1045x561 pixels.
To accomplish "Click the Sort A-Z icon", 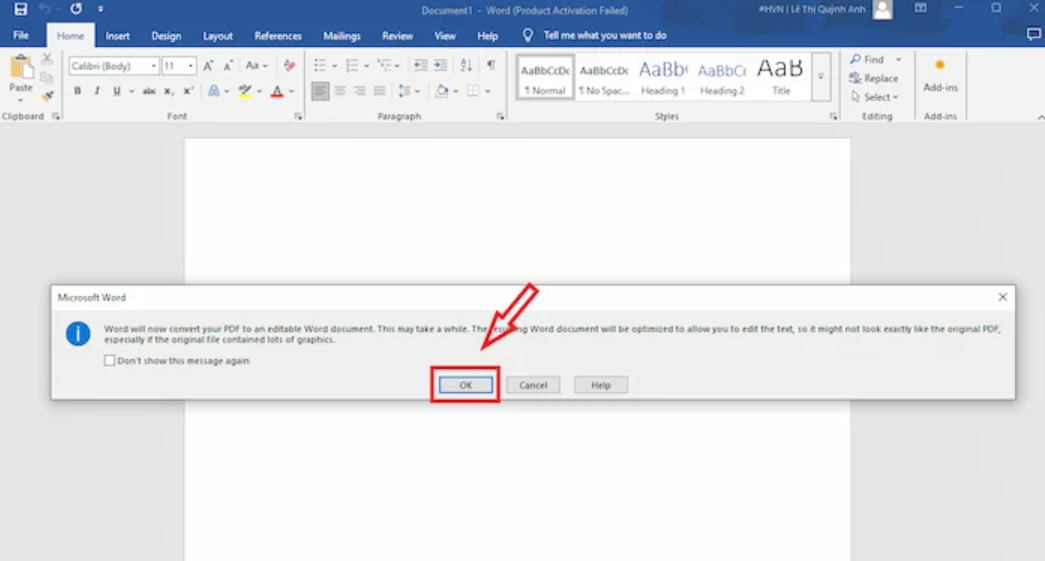I will [x=466, y=65].
